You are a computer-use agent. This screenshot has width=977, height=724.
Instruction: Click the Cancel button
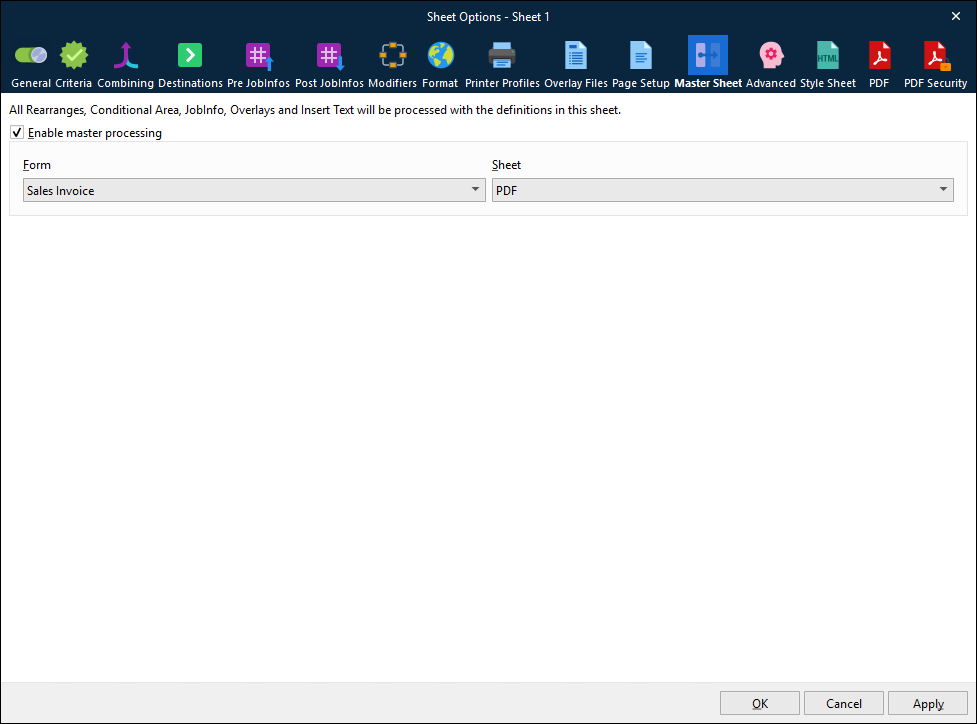(x=844, y=703)
